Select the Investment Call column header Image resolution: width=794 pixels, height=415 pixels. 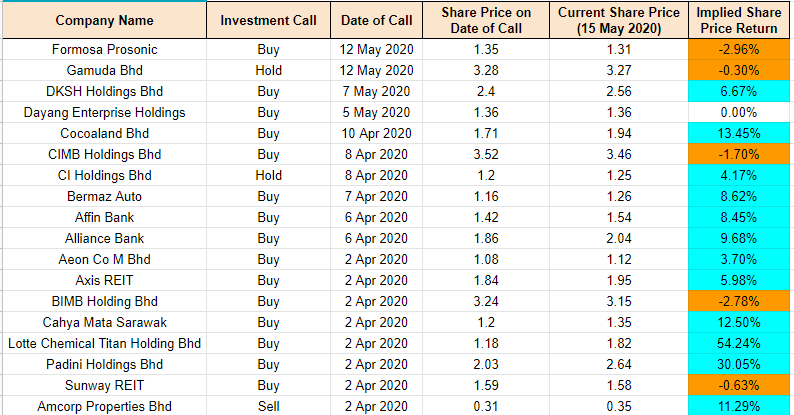[268, 20]
